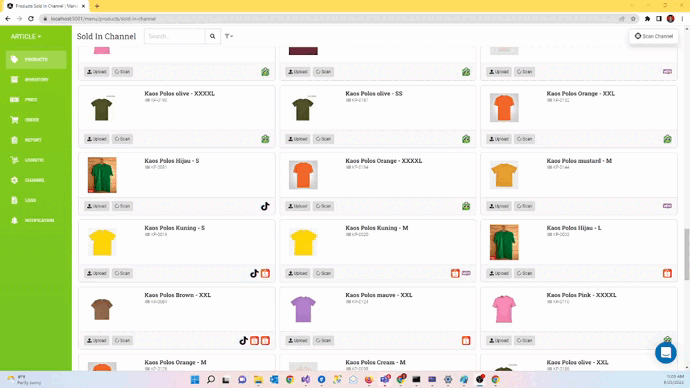Open browser extensions puzzle icon
Viewport: 690px width, 388px height.
tap(647, 18)
